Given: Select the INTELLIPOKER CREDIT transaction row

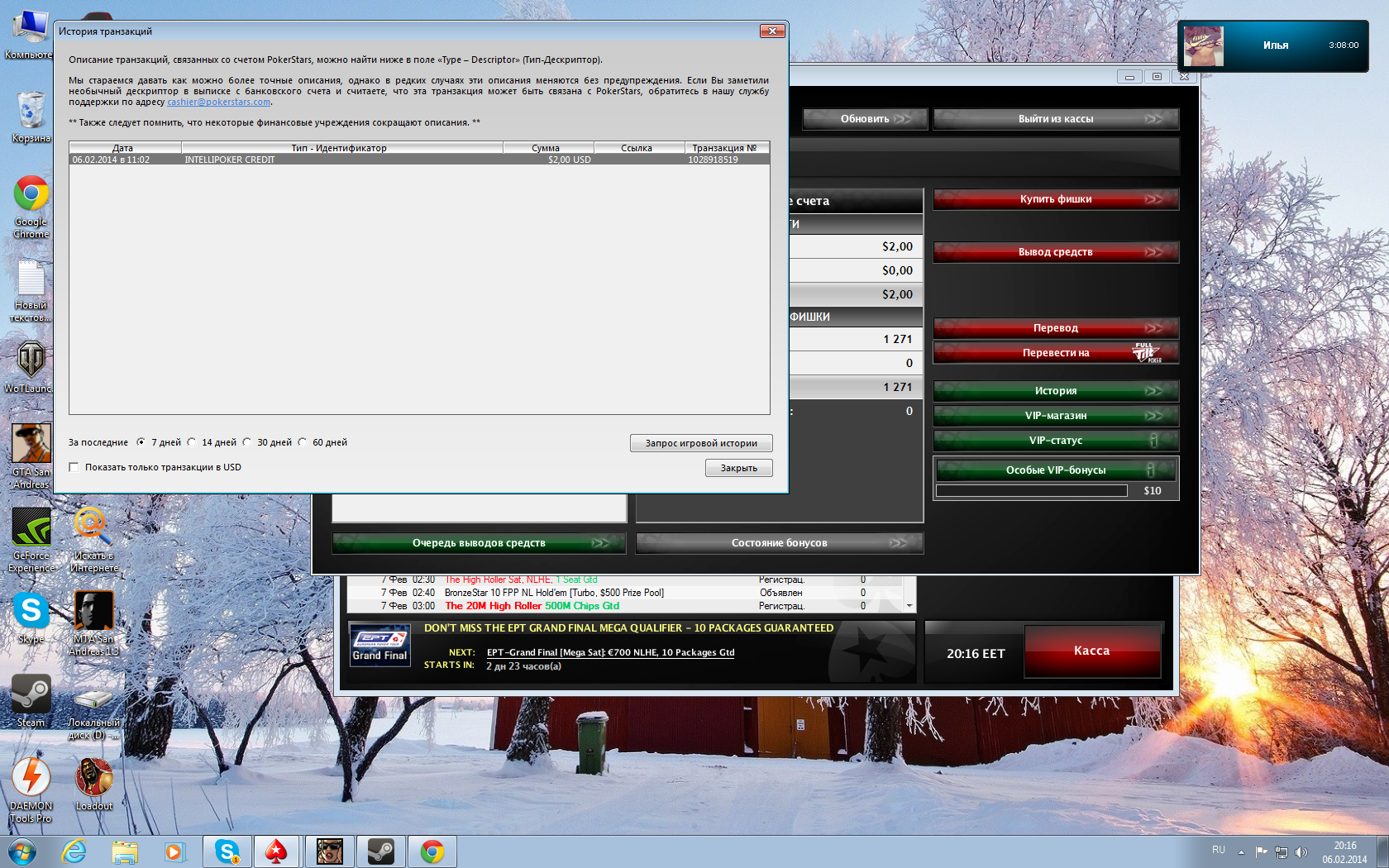Looking at the screenshot, I should tap(419, 160).
